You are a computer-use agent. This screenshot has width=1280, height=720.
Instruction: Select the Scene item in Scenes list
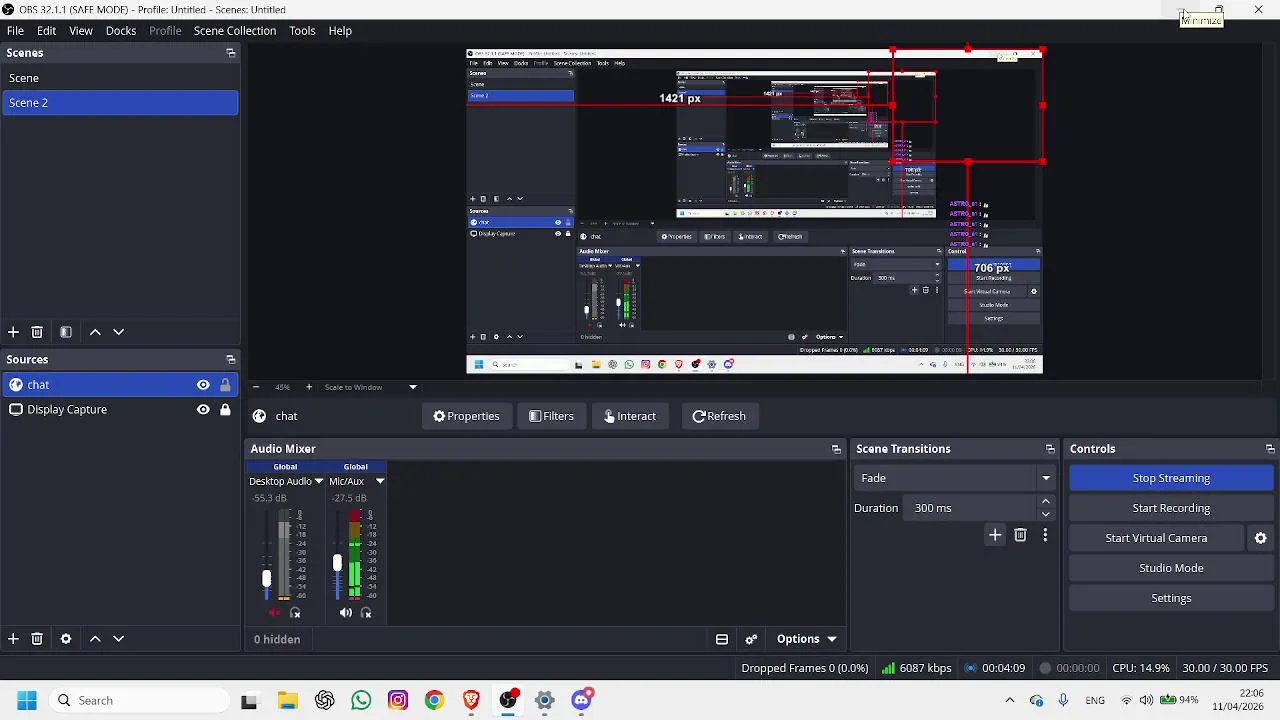120,78
